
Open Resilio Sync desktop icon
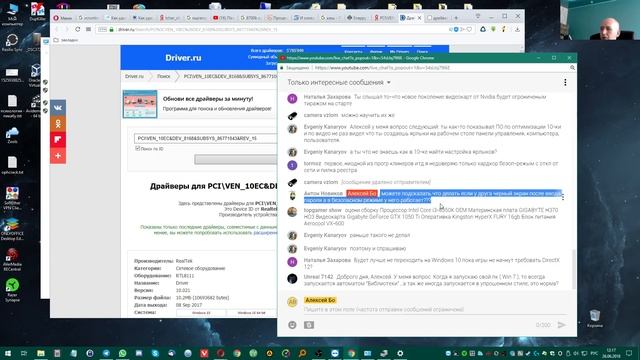[x=12, y=42]
